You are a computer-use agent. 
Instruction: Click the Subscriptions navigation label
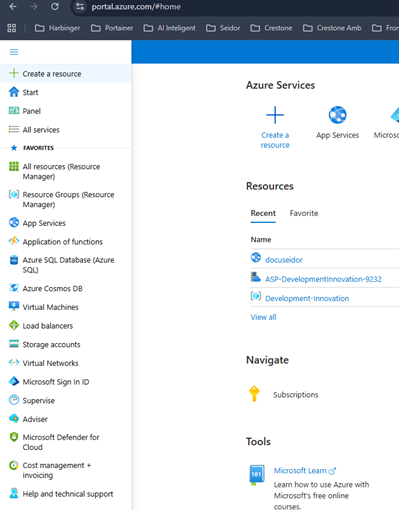tap(296, 395)
